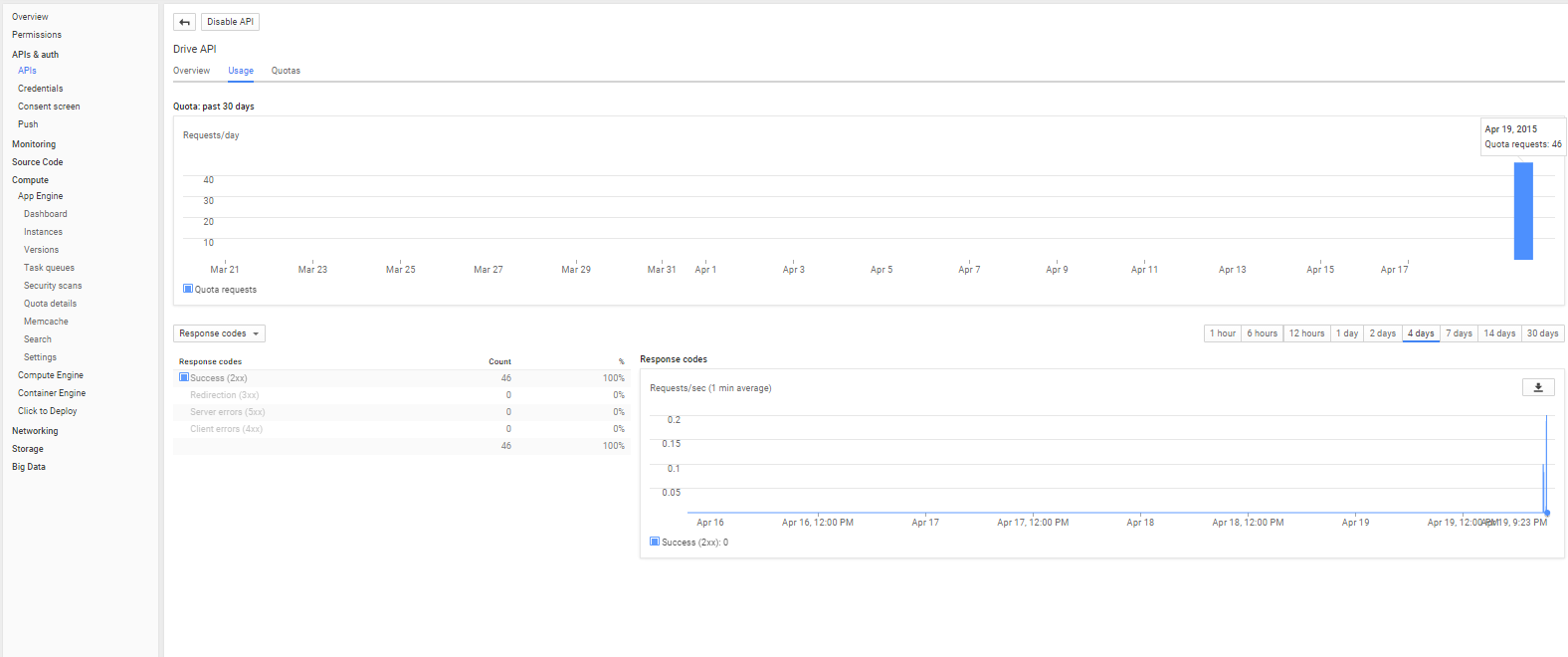Choose the 7 days time range
This screenshot has width=1568, height=657.
pos(1459,333)
